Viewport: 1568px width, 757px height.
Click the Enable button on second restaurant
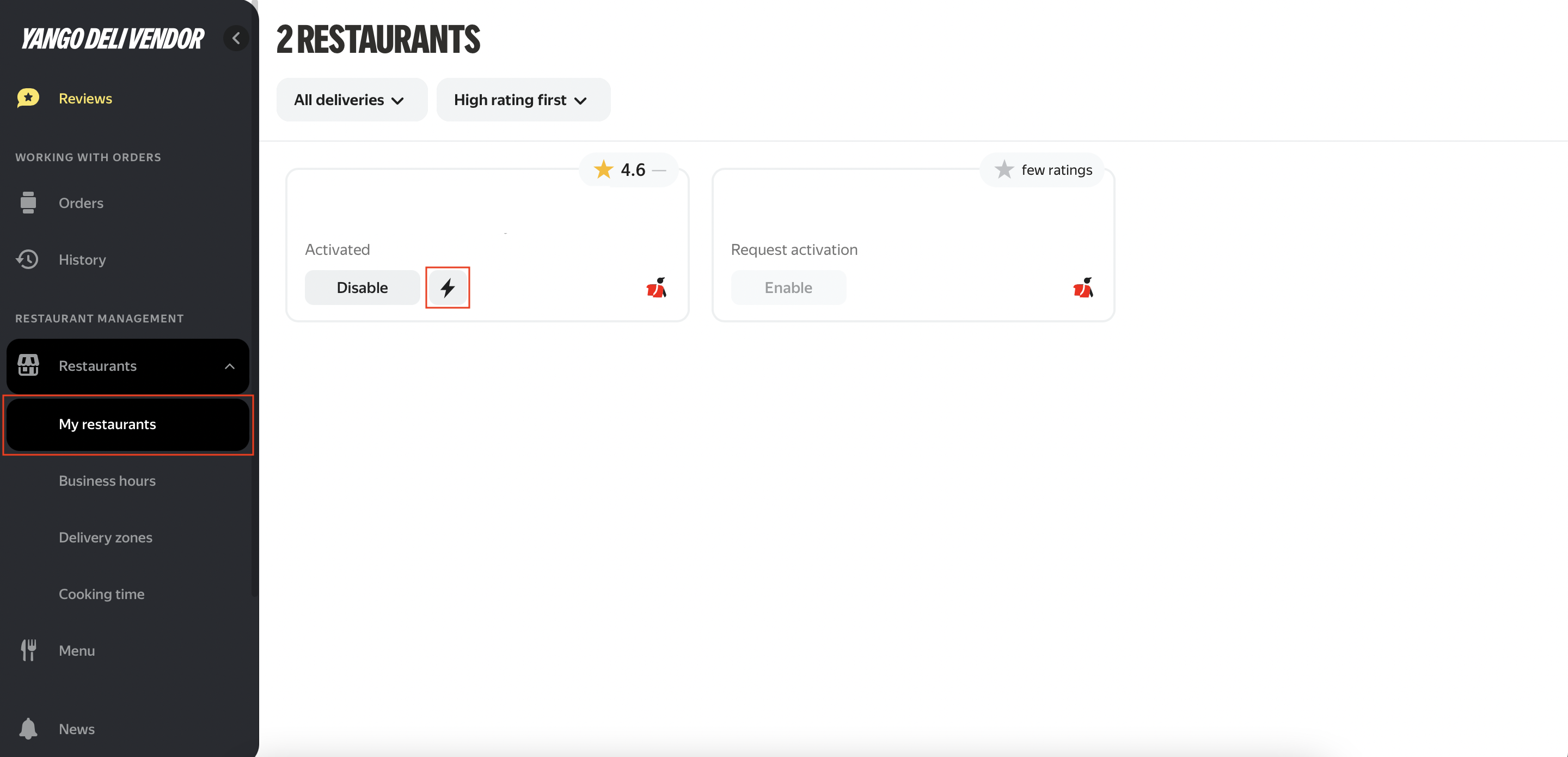tap(788, 288)
